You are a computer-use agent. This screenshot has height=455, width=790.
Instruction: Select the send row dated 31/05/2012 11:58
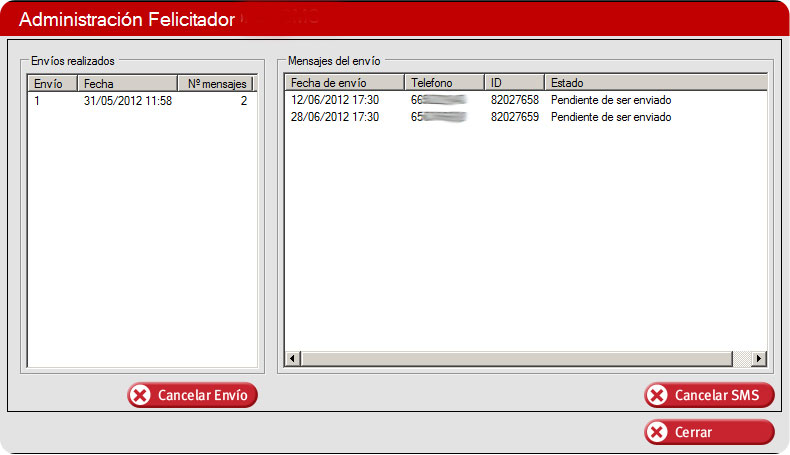(x=127, y=101)
